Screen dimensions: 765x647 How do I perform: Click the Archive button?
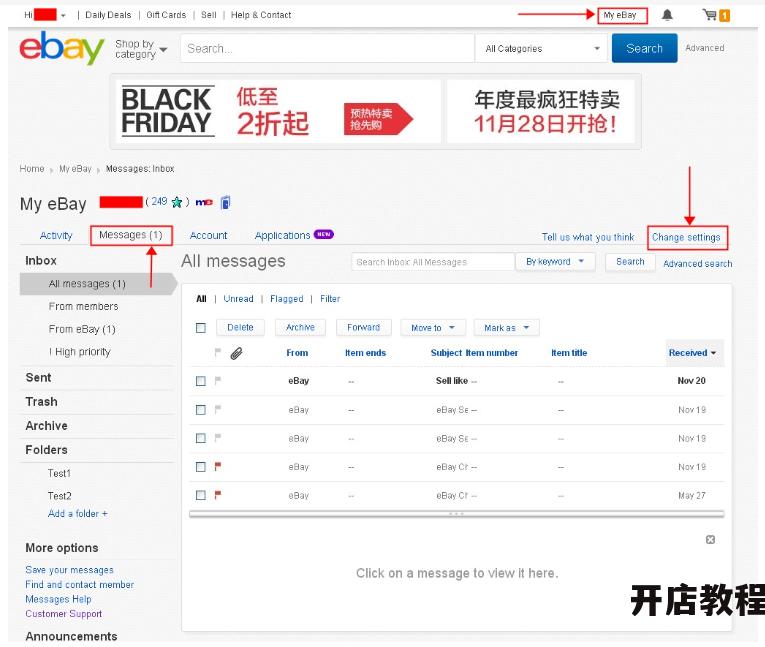(x=300, y=327)
